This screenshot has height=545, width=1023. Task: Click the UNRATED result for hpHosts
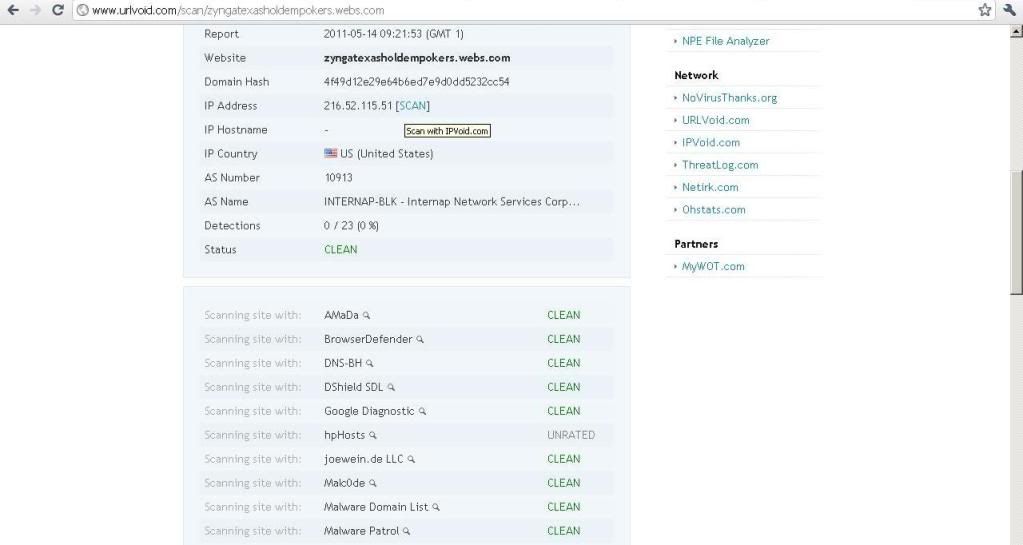pos(571,435)
